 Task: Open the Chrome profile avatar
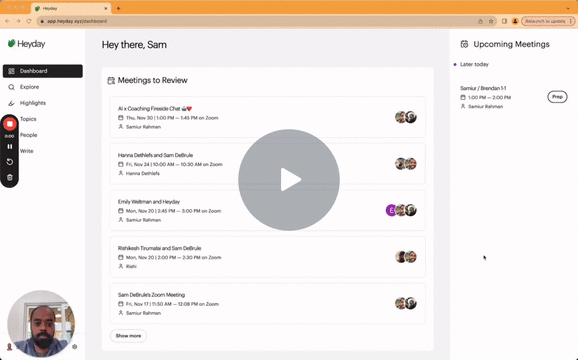pyautogui.click(x=515, y=21)
